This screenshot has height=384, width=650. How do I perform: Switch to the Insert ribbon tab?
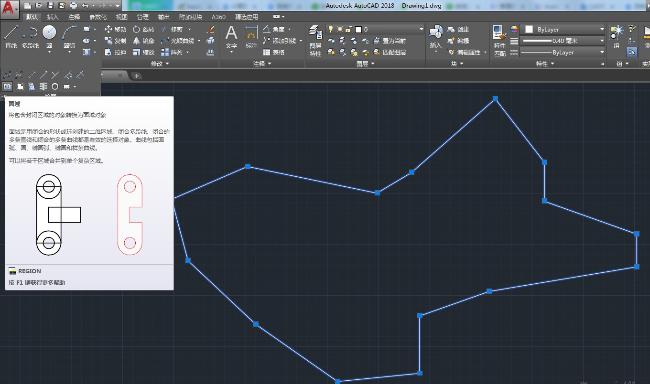click(x=52, y=17)
